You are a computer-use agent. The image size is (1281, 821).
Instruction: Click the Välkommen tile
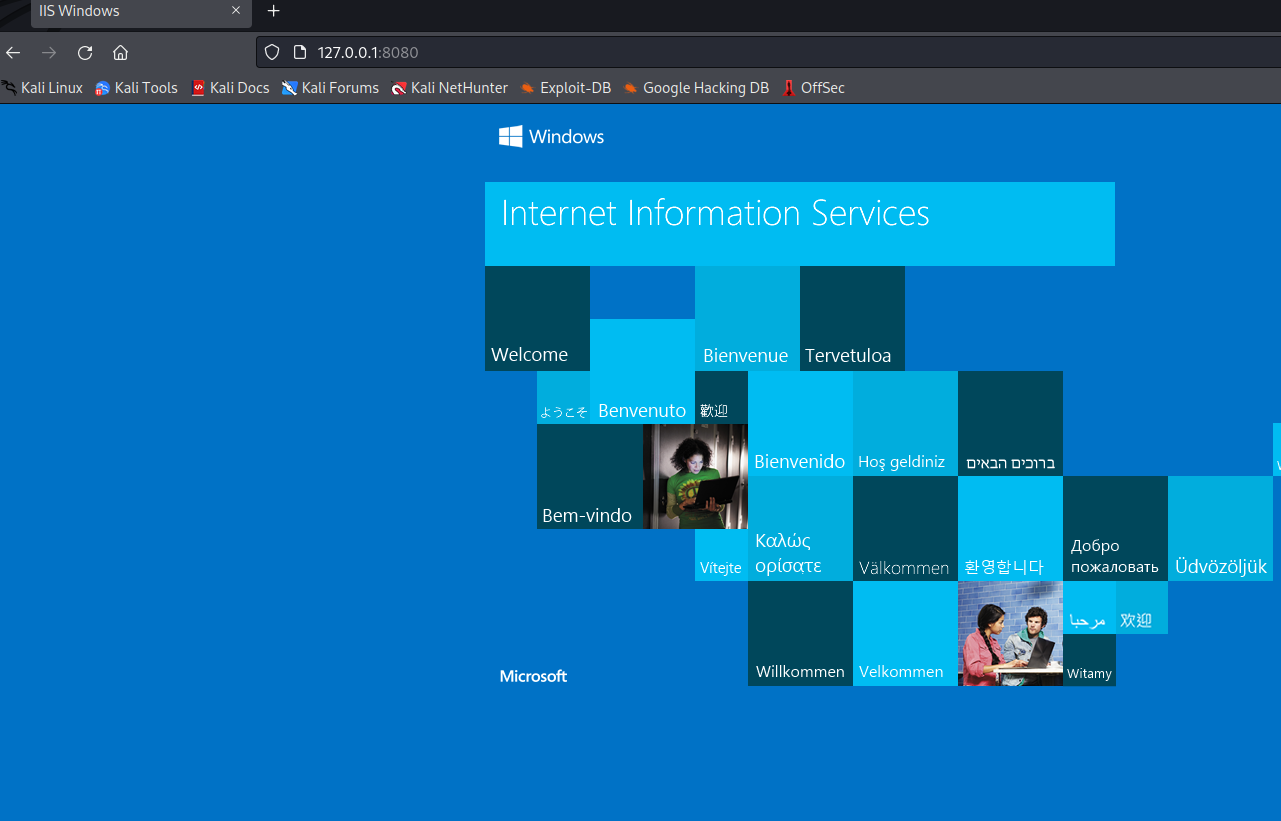(x=905, y=529)
